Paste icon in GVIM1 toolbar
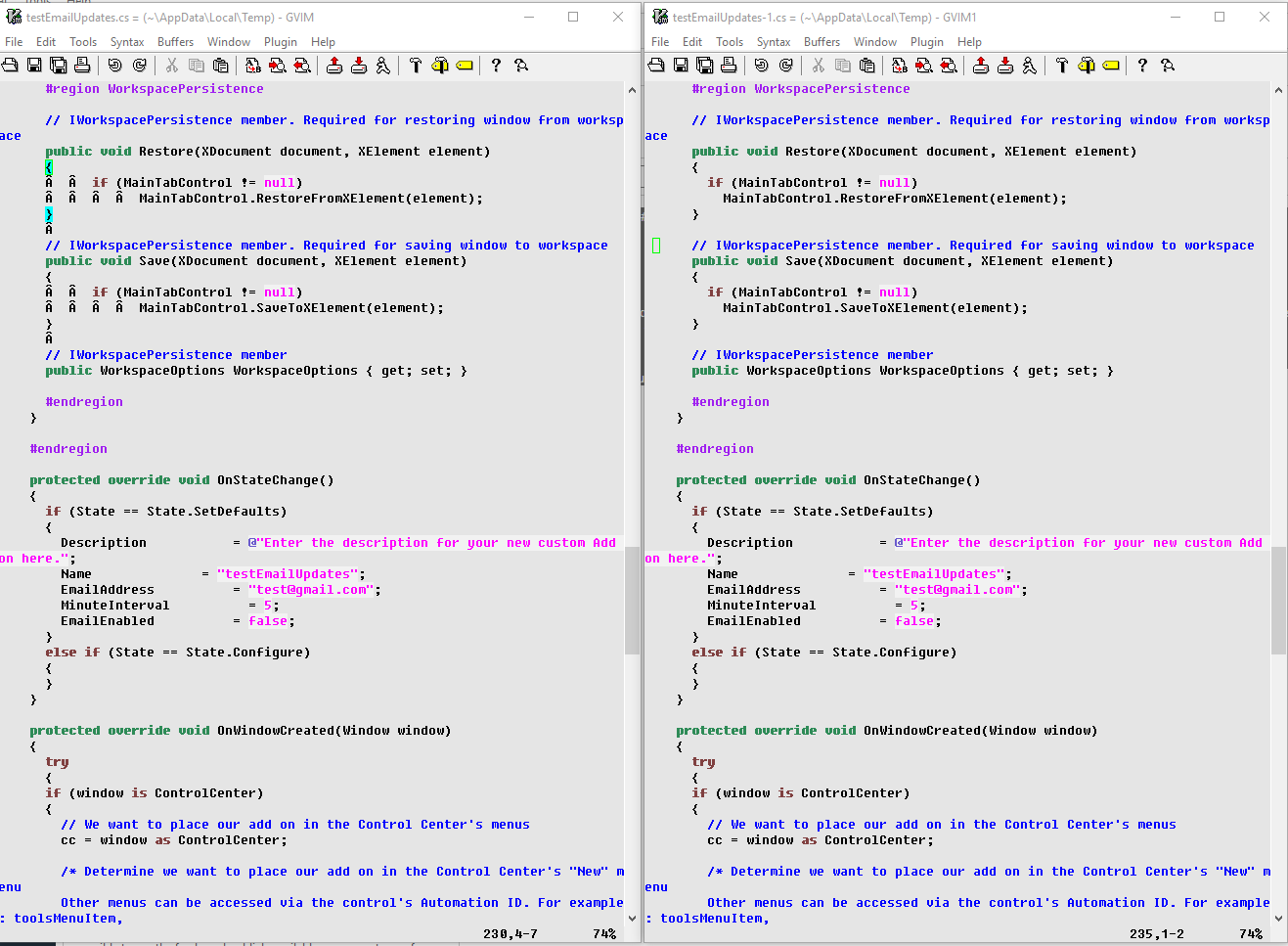Viewport: 1288px width, 946px height. 867,66
